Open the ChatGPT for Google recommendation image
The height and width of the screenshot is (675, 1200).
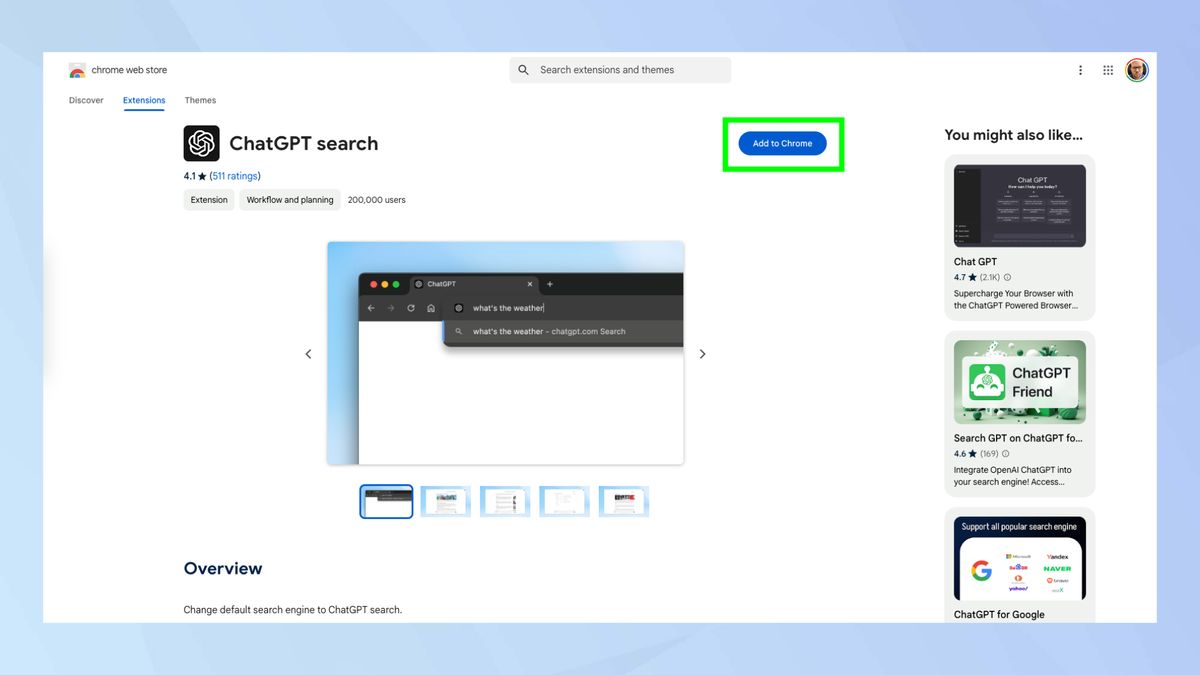(x=1020, y=559)
